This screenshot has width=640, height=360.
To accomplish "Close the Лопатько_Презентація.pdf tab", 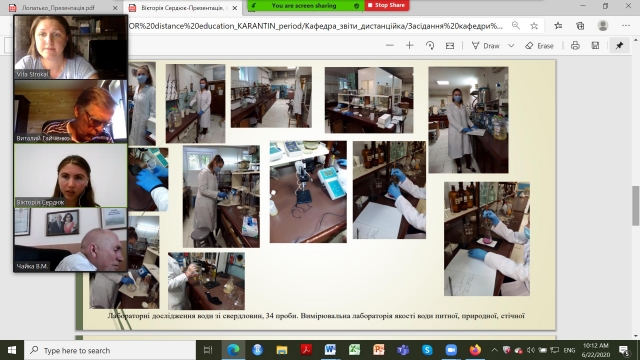I will 115,8.
